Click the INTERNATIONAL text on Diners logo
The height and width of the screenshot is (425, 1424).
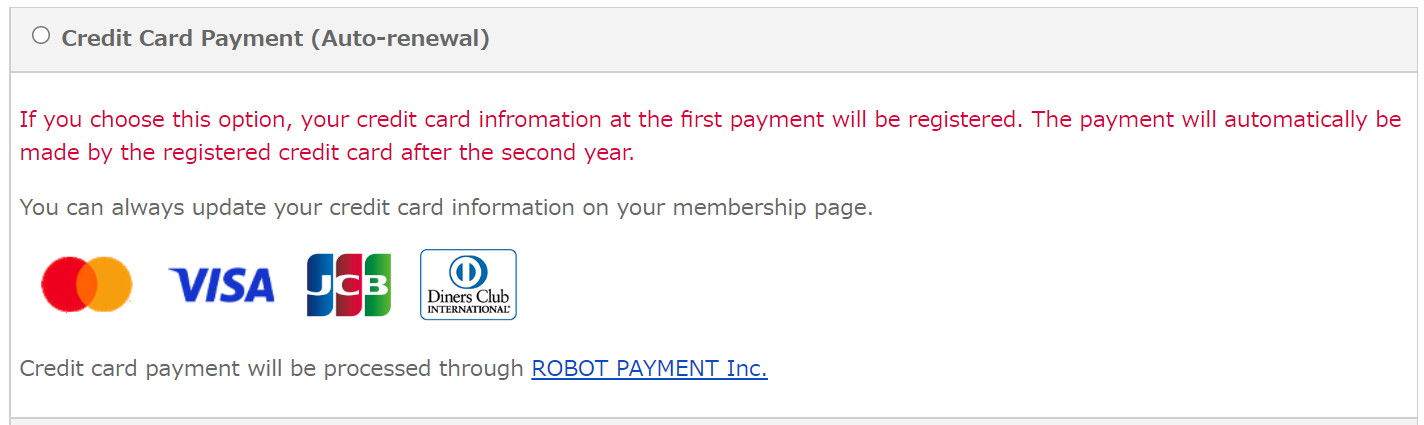(468, 310)
